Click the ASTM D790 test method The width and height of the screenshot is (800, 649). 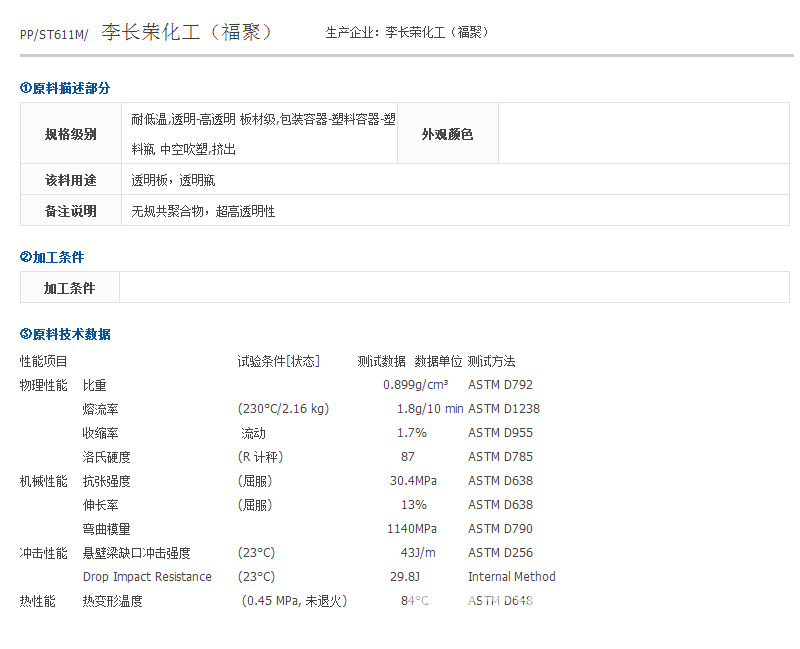coord(501,529)
